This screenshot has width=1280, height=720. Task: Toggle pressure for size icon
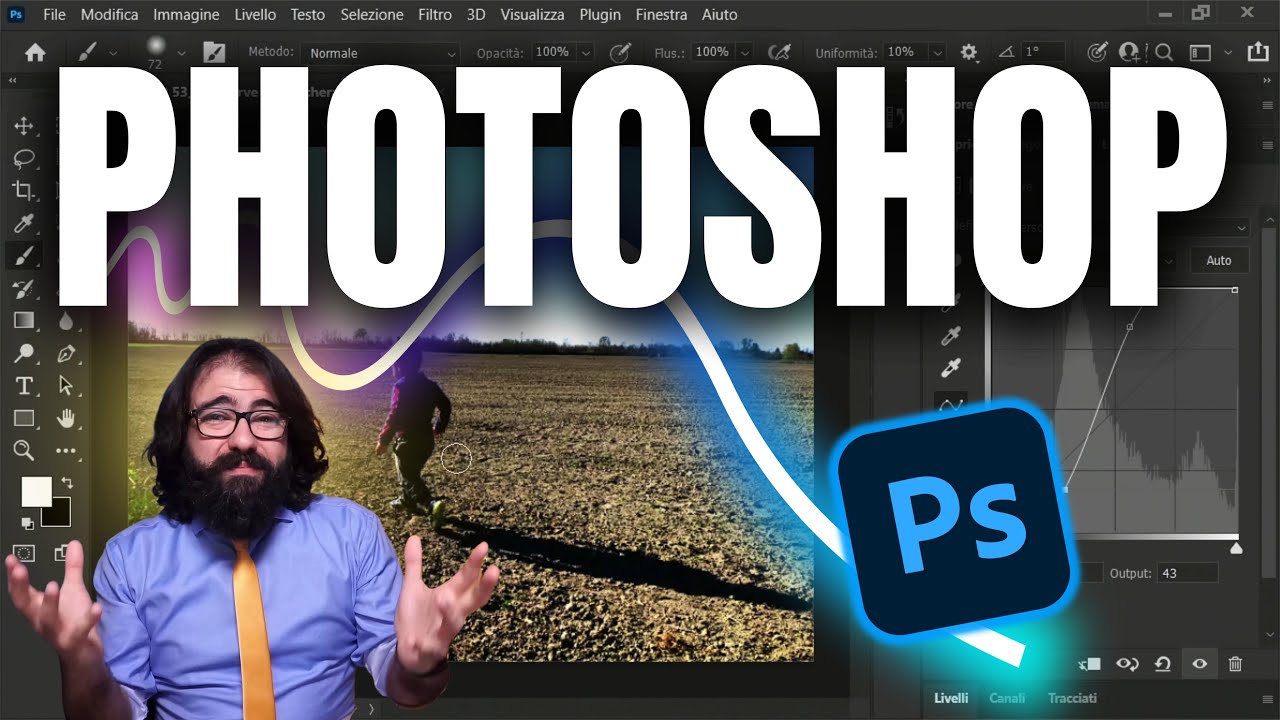[1097, 52]
